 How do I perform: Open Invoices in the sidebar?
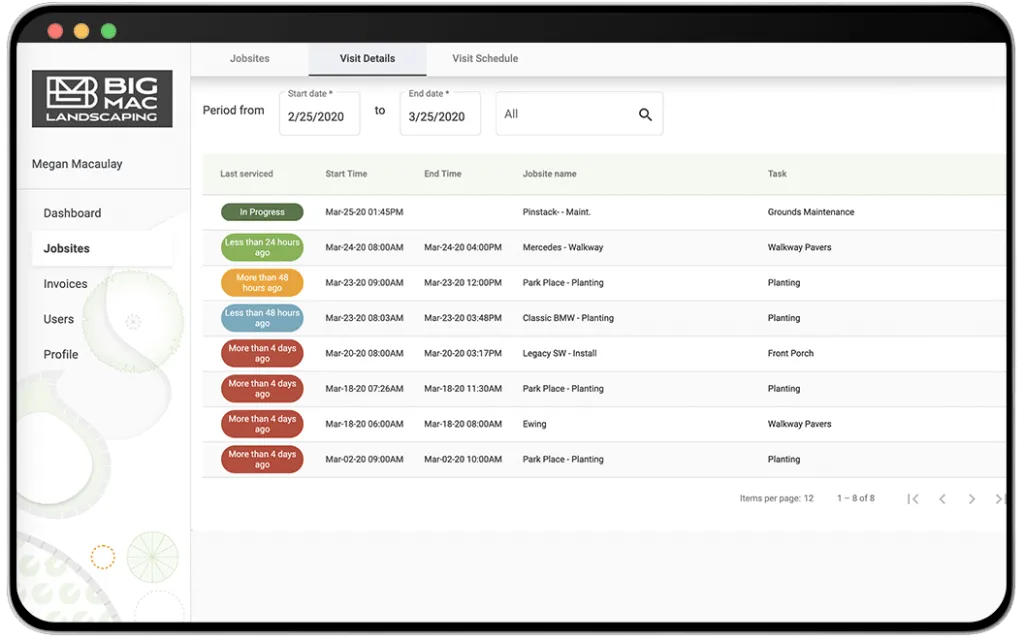coord(65,284)
